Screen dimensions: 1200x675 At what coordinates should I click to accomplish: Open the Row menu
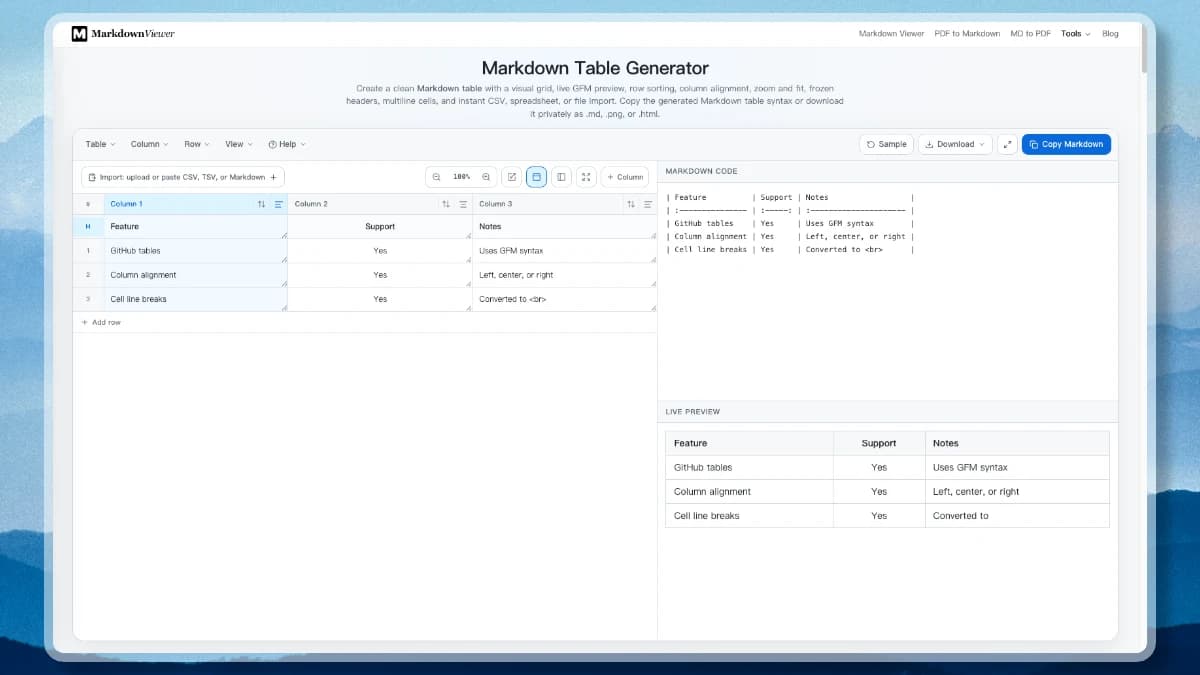pos(197,144)
